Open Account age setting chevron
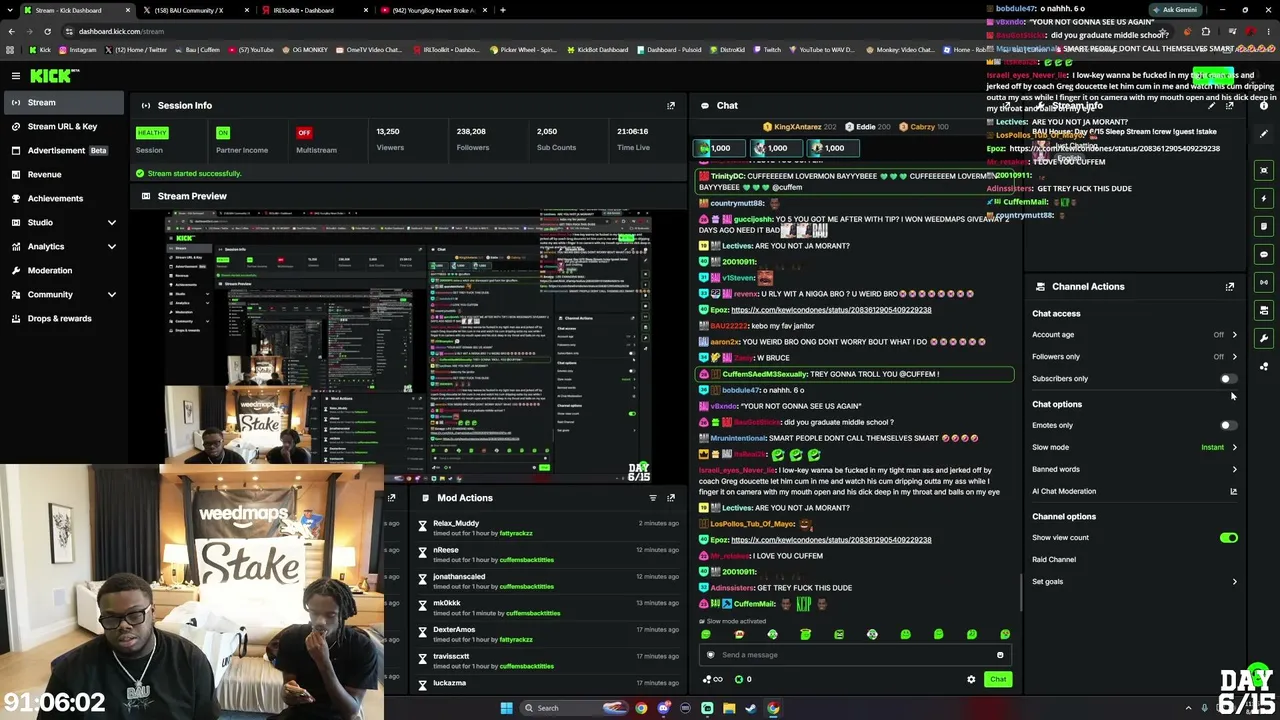Viewport: 1280px width, 720px height. (1234, 335)
